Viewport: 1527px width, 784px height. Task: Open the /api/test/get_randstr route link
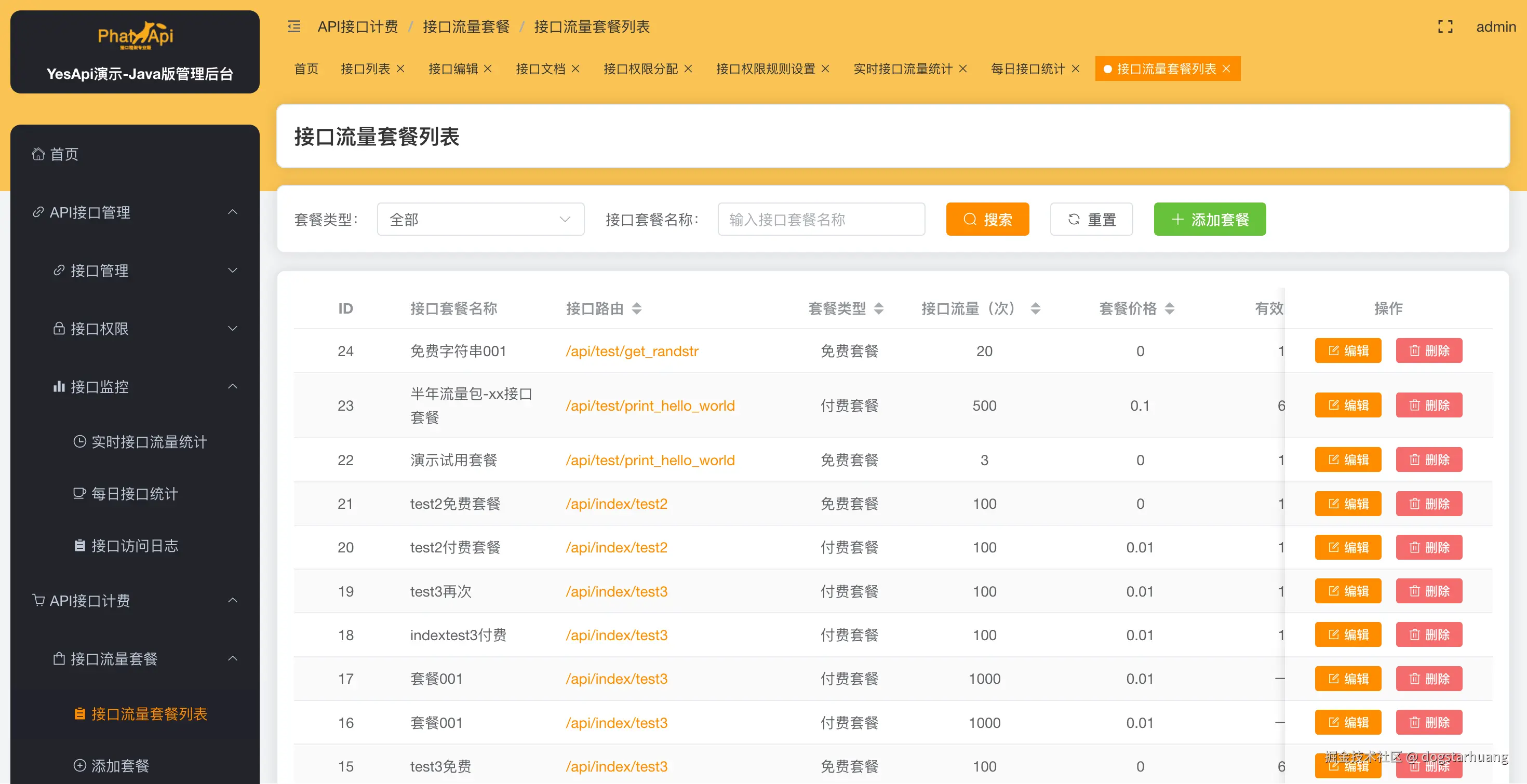tap(632, 352)
